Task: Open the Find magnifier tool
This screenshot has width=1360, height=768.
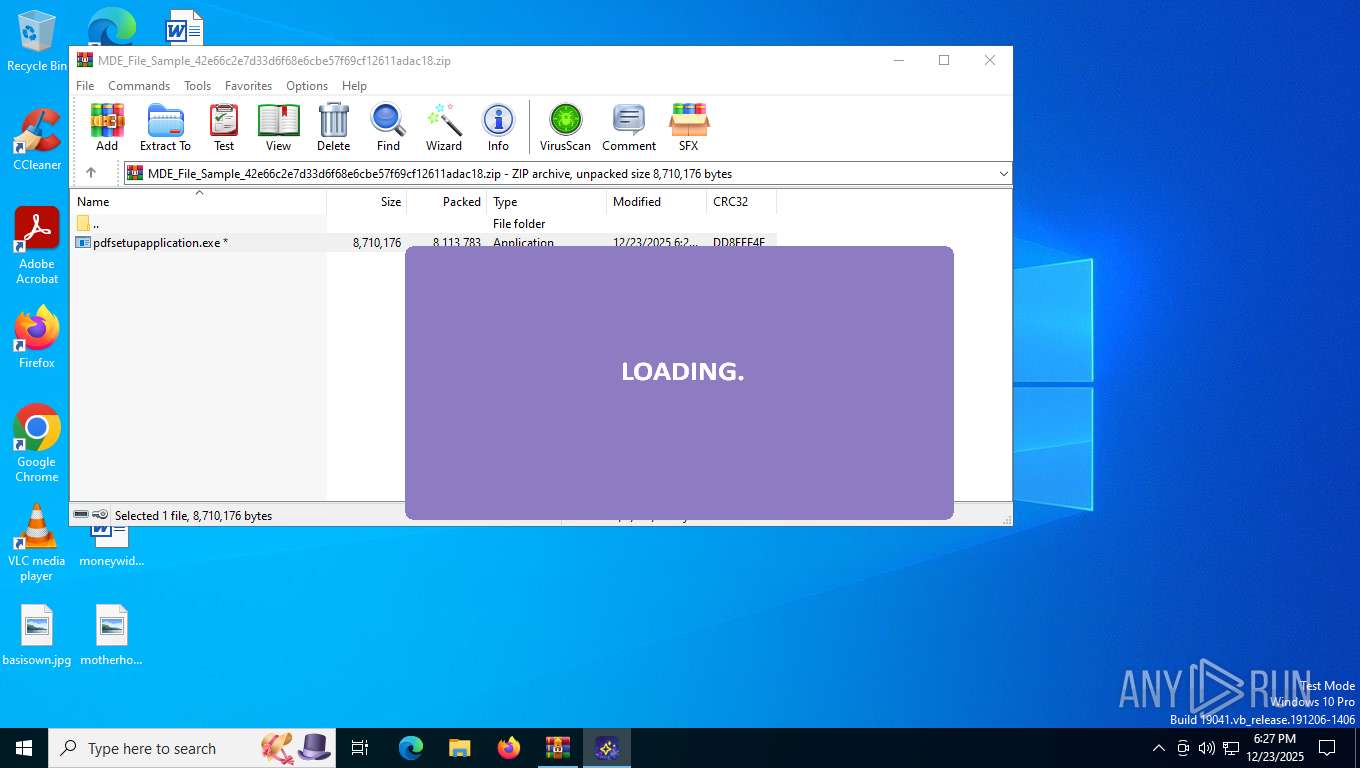Action: click(x=388, y=127)
